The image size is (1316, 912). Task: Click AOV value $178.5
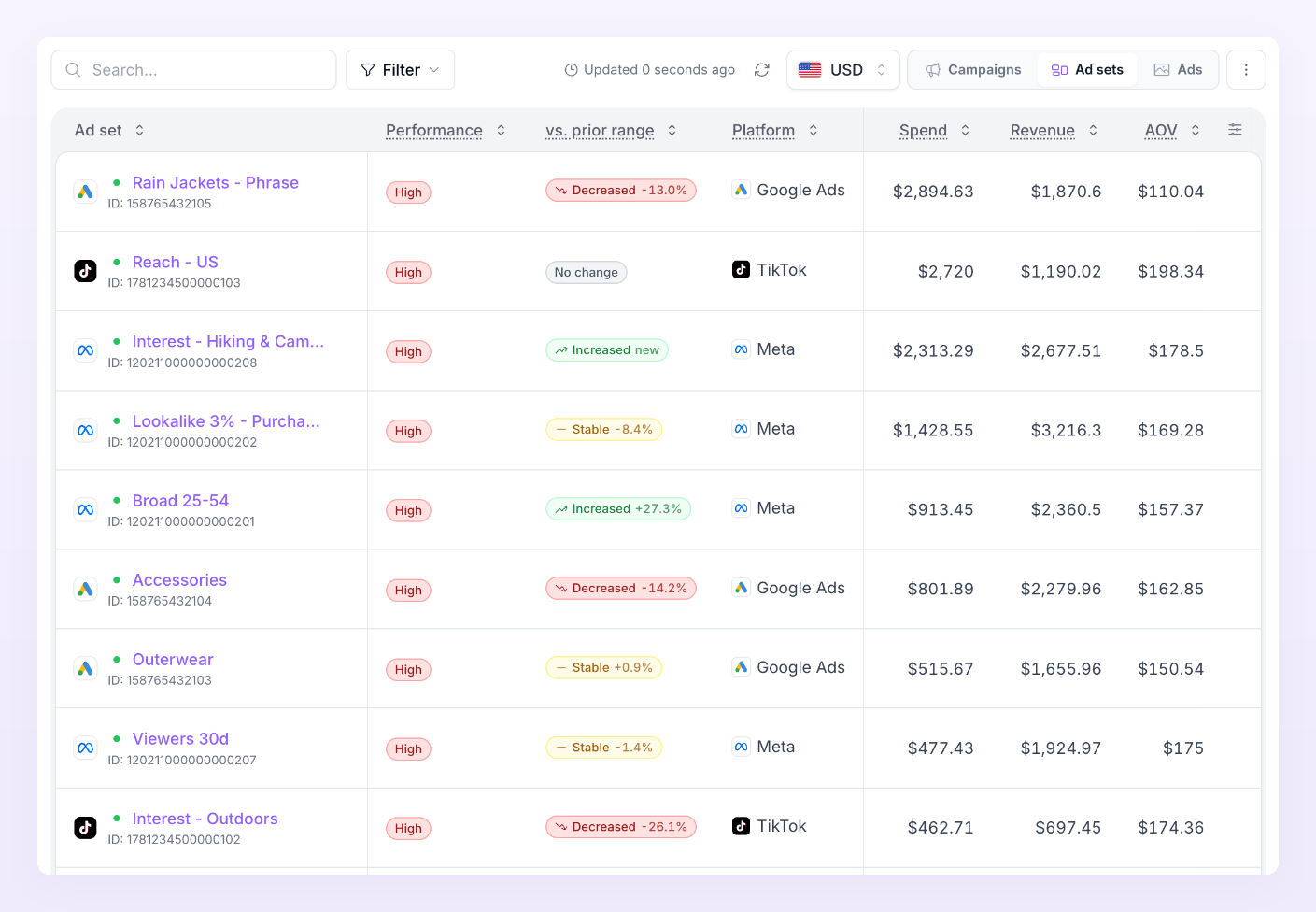tap(1176, 351)
